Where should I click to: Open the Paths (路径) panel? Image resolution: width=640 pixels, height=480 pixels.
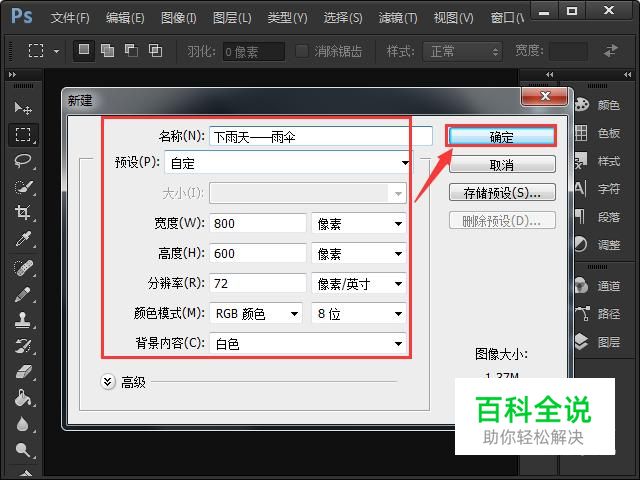pyautogui.click(x=598, y=314)
